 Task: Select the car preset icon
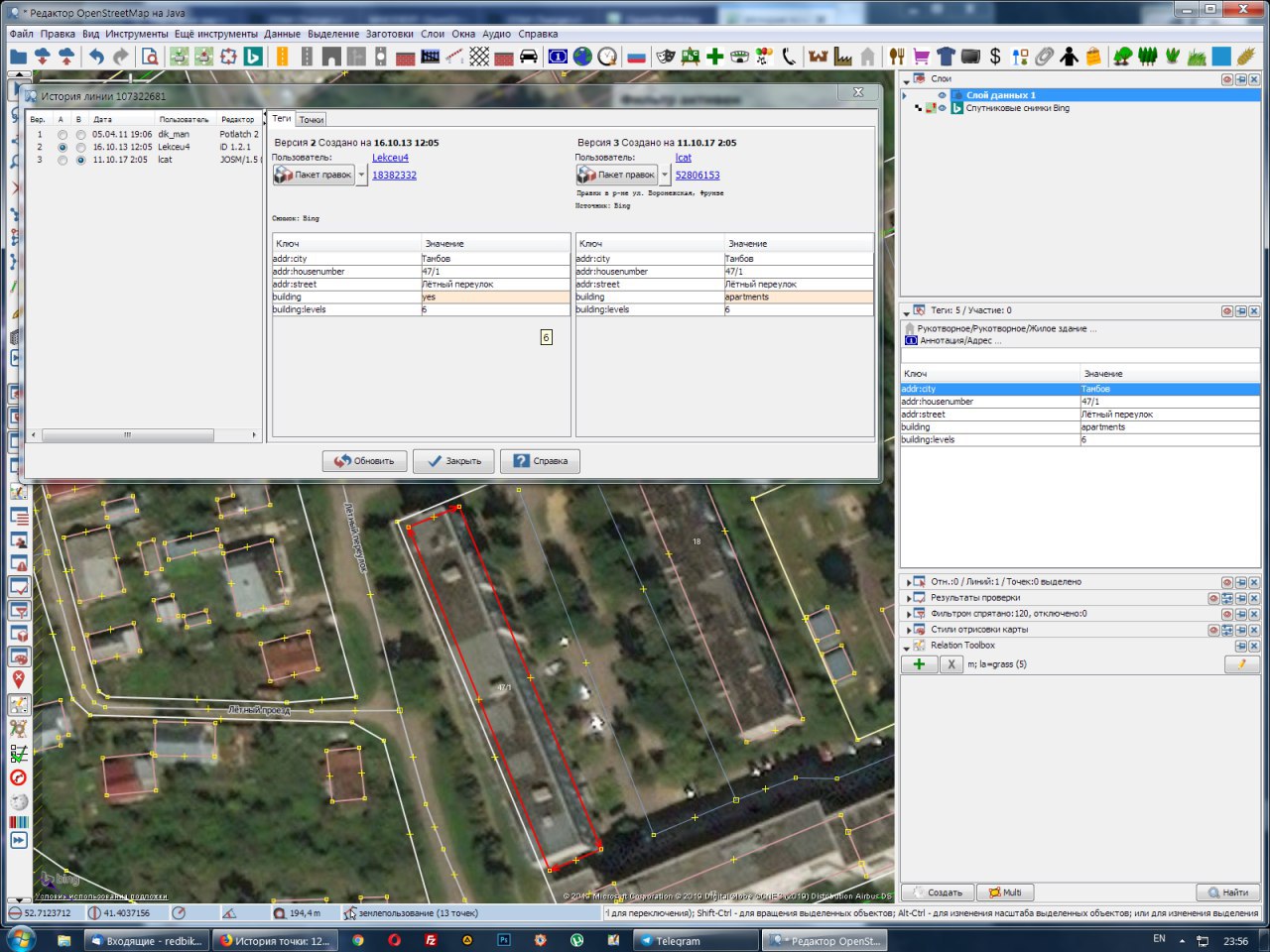(x=529, y=57)
